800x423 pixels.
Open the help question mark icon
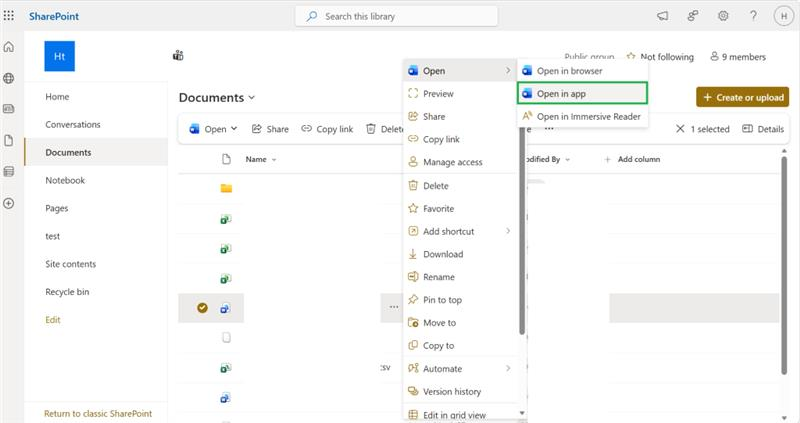tap(753, 16)
